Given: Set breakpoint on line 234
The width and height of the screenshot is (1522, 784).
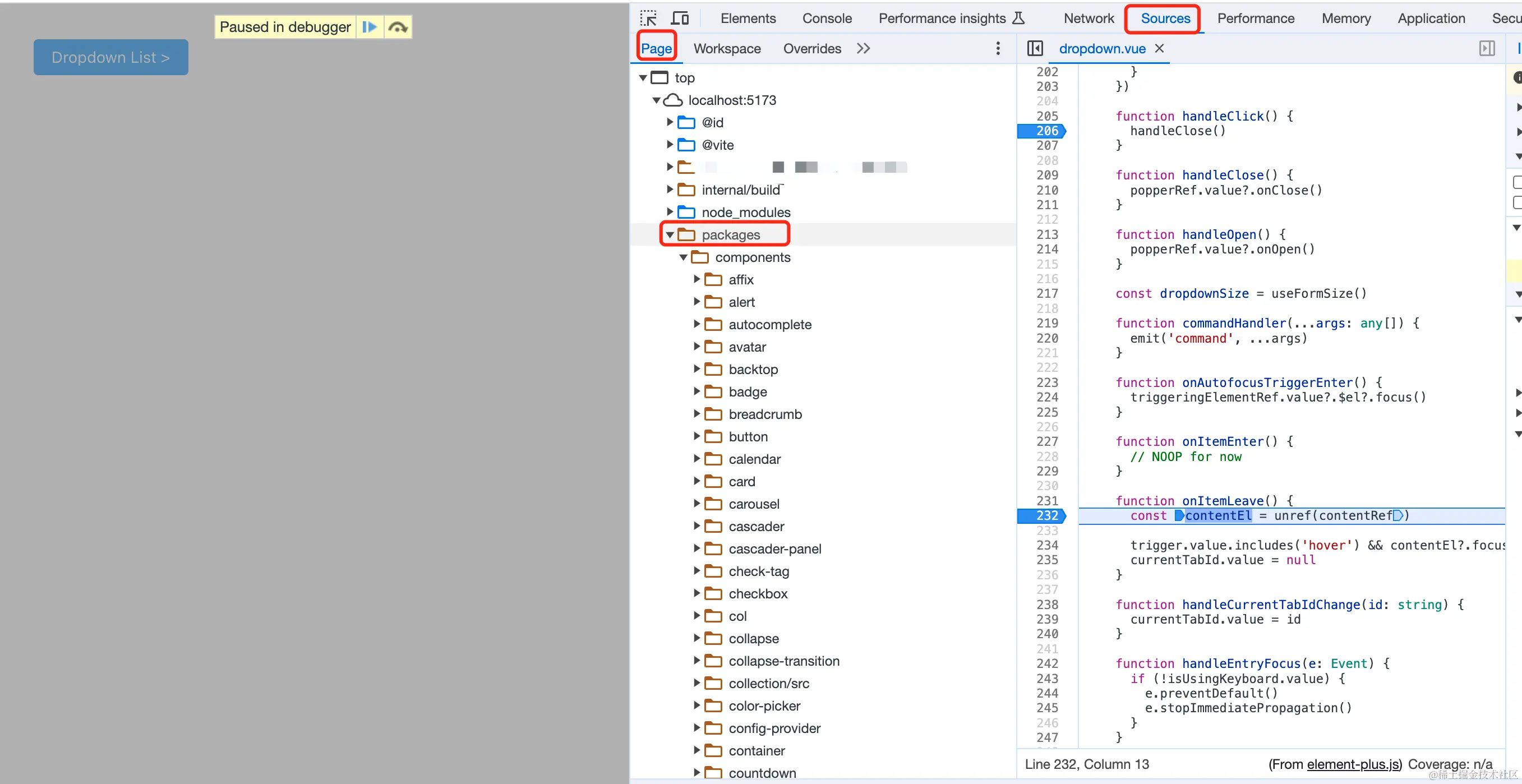Looking at the screenshot, I should click(1047, 545).
